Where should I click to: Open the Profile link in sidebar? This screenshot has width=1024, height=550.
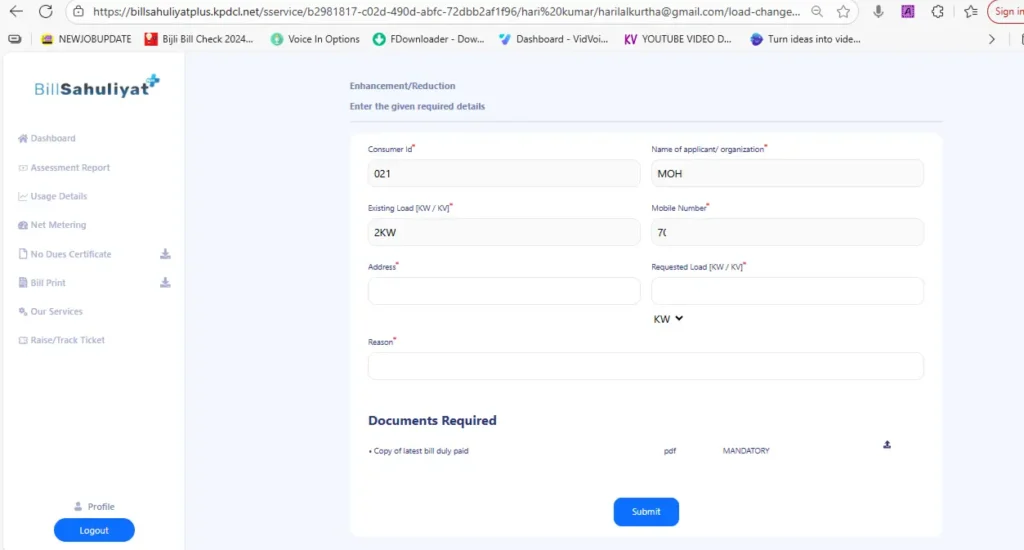(x=100, y=507)
